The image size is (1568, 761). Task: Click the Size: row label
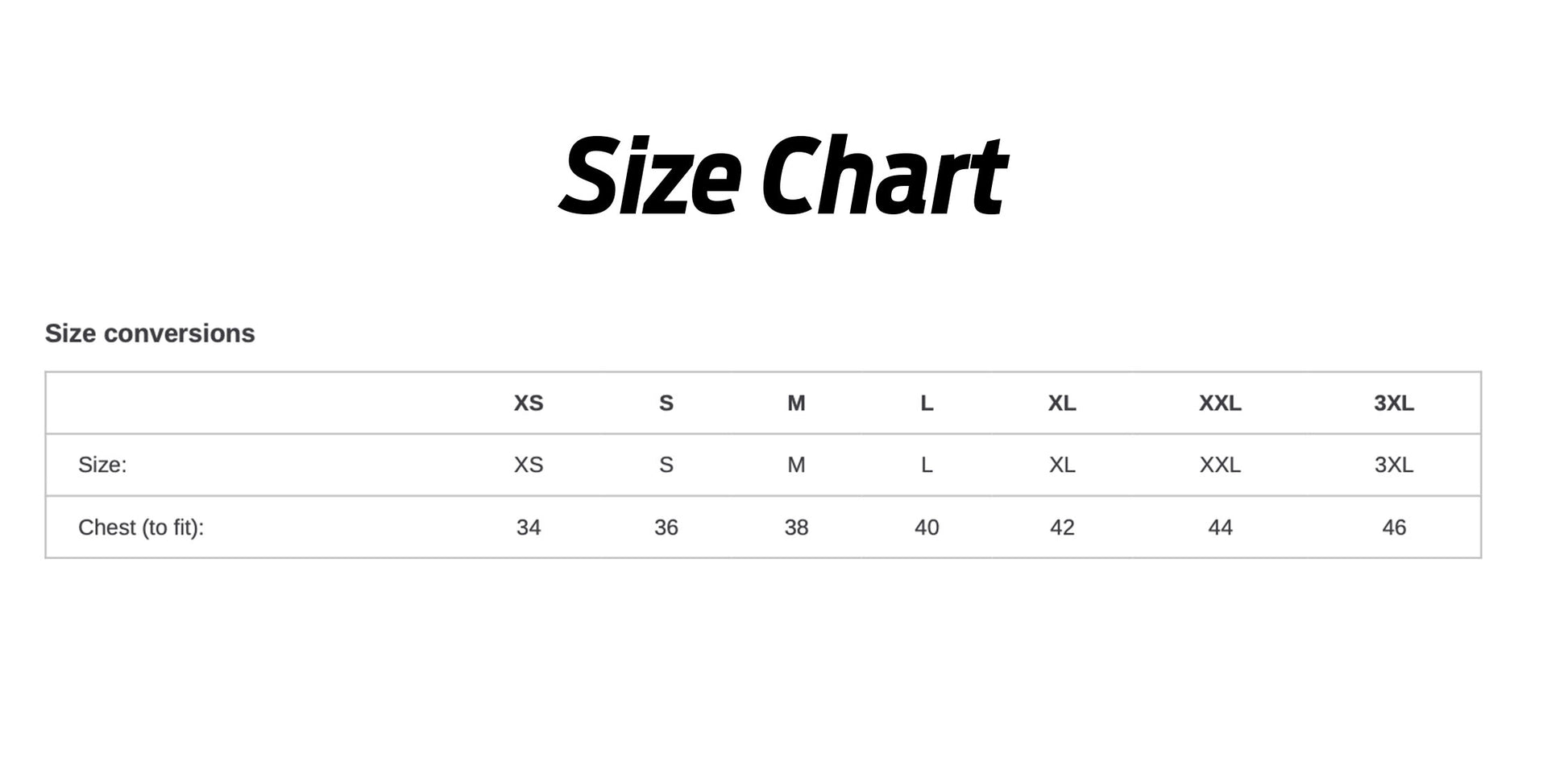(102, 465)
